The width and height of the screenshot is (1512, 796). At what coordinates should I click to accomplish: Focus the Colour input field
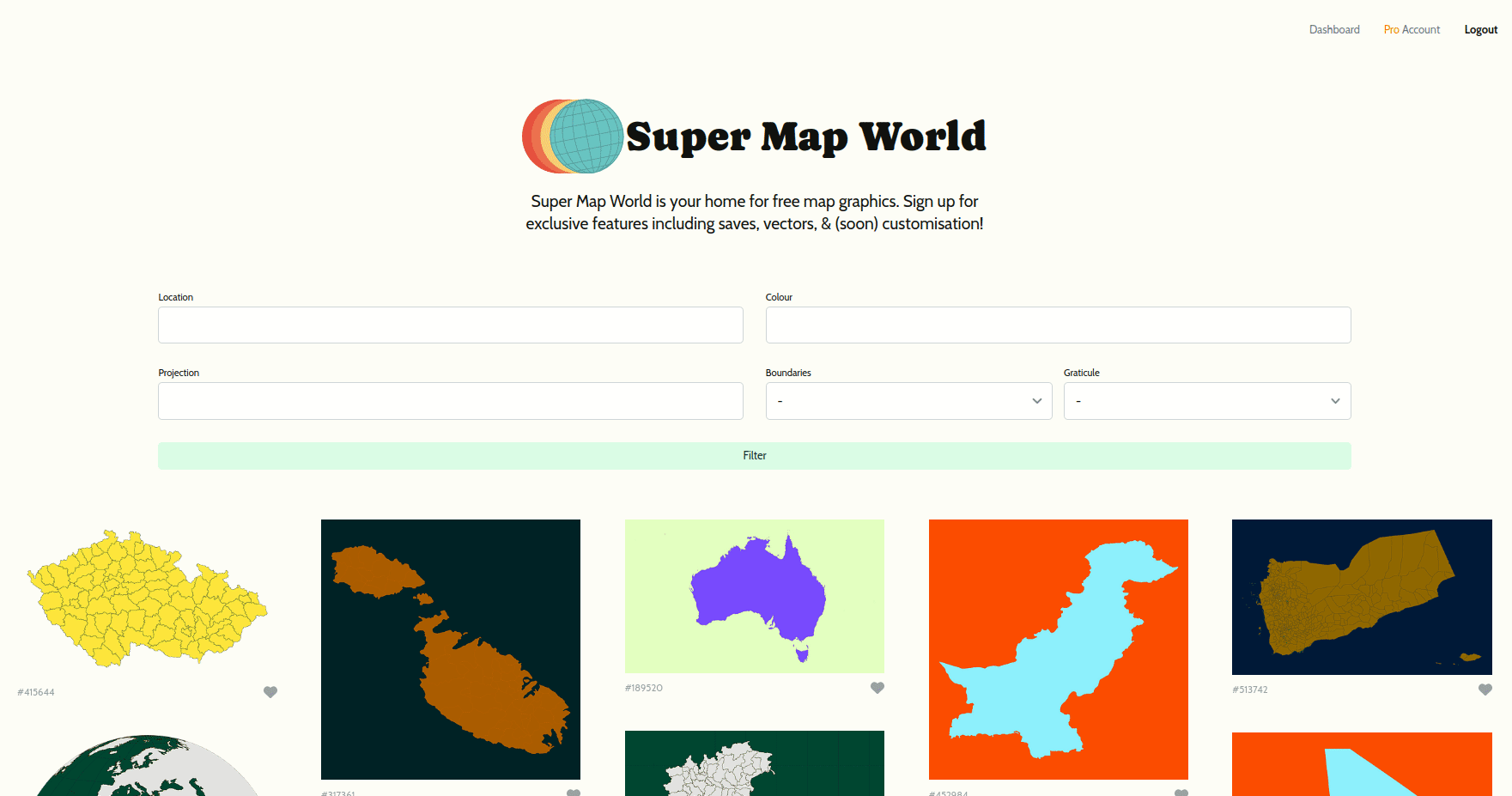click(x=1059, y=325)
